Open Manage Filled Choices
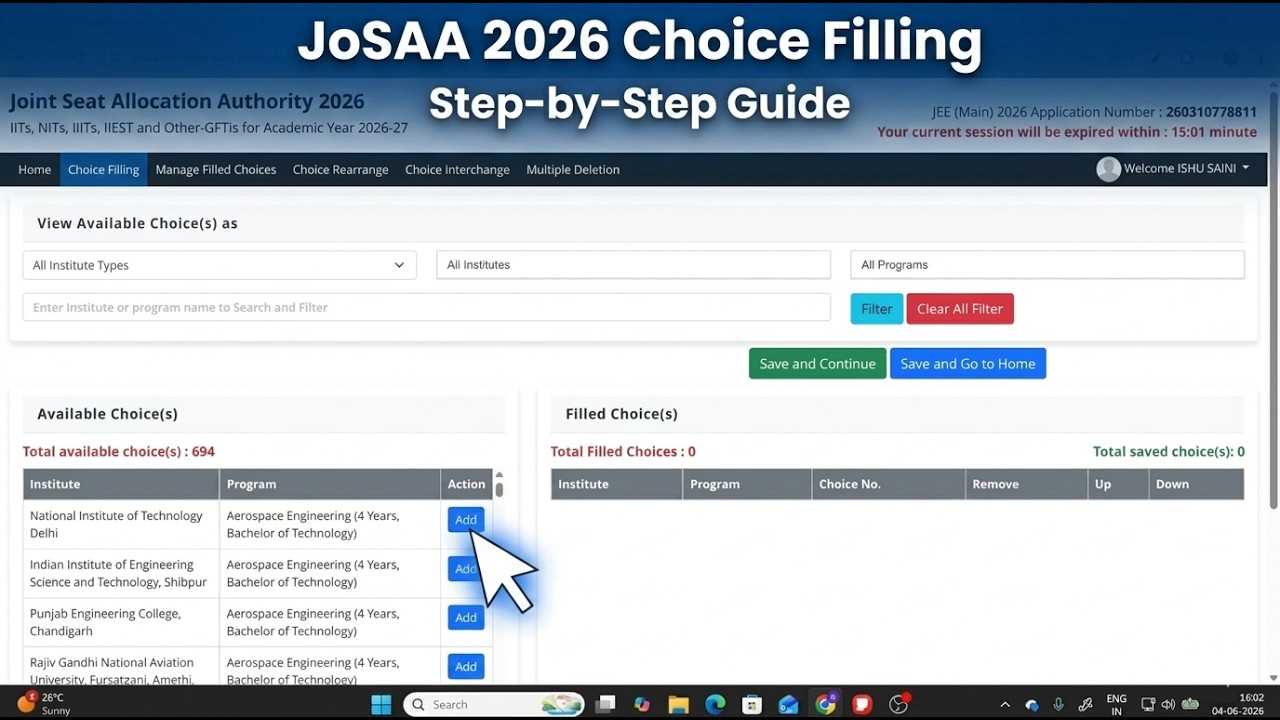1280x720 pixels. coord(216,170)
